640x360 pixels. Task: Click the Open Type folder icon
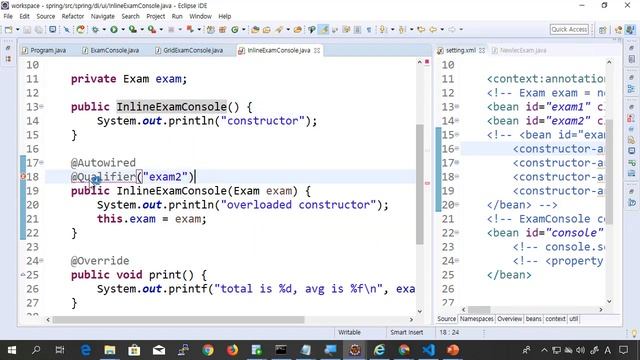click(x=255, y=29)
